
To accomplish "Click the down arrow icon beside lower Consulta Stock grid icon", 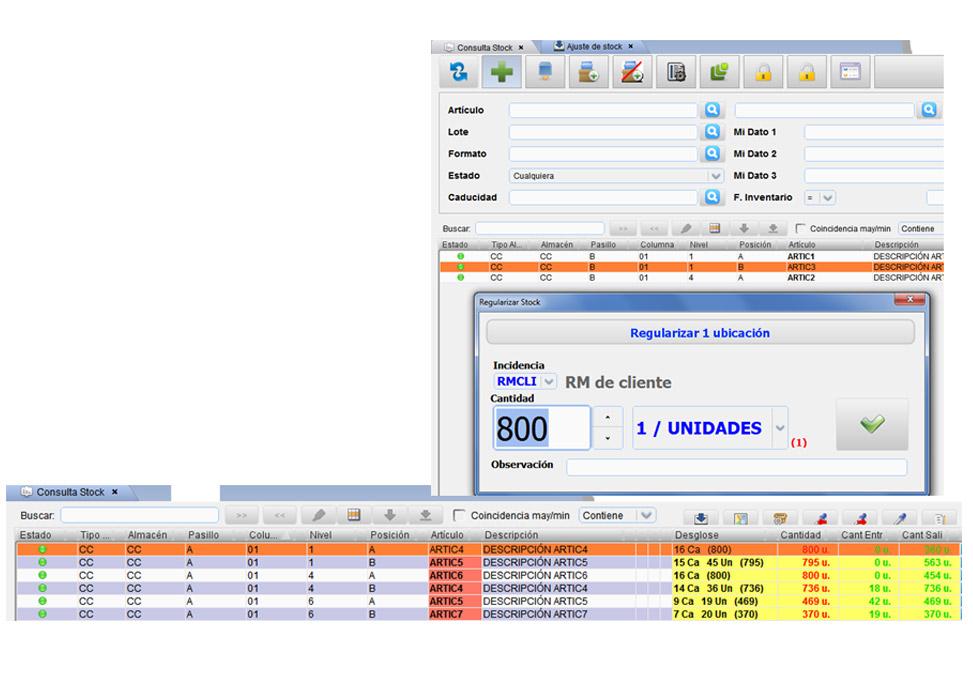I will click(390, 515).
